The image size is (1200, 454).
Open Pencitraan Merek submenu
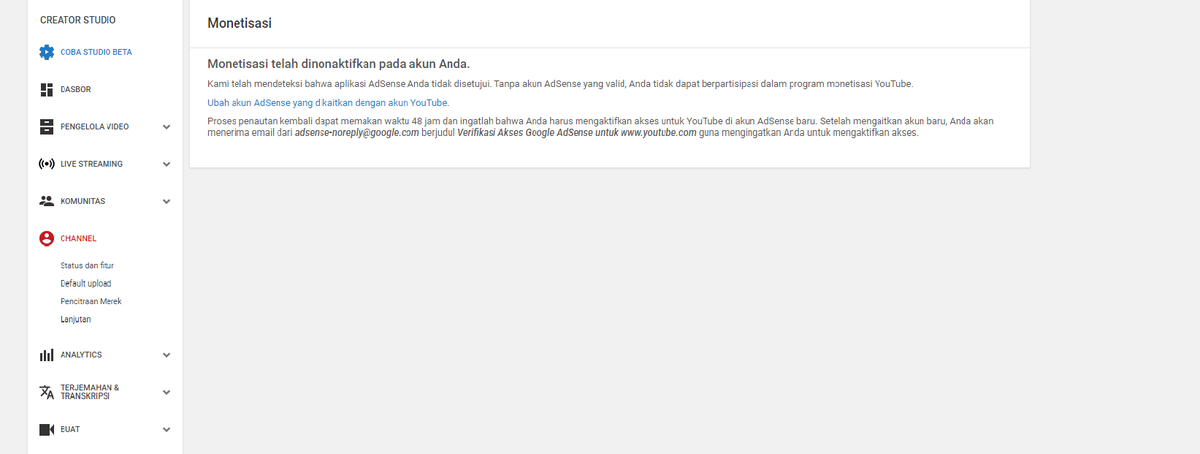(91, 301)
